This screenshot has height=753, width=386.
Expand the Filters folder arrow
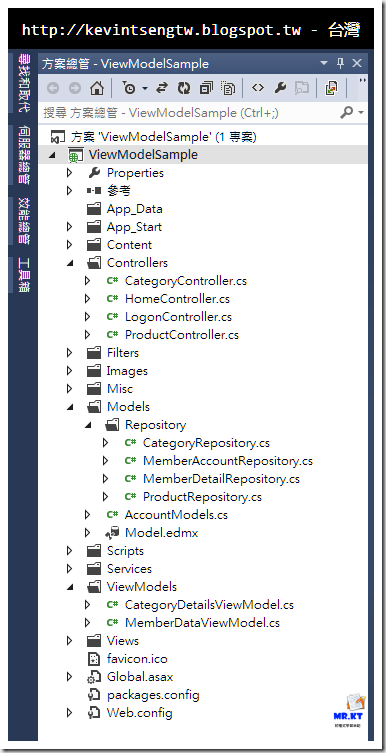click(70, 353)
